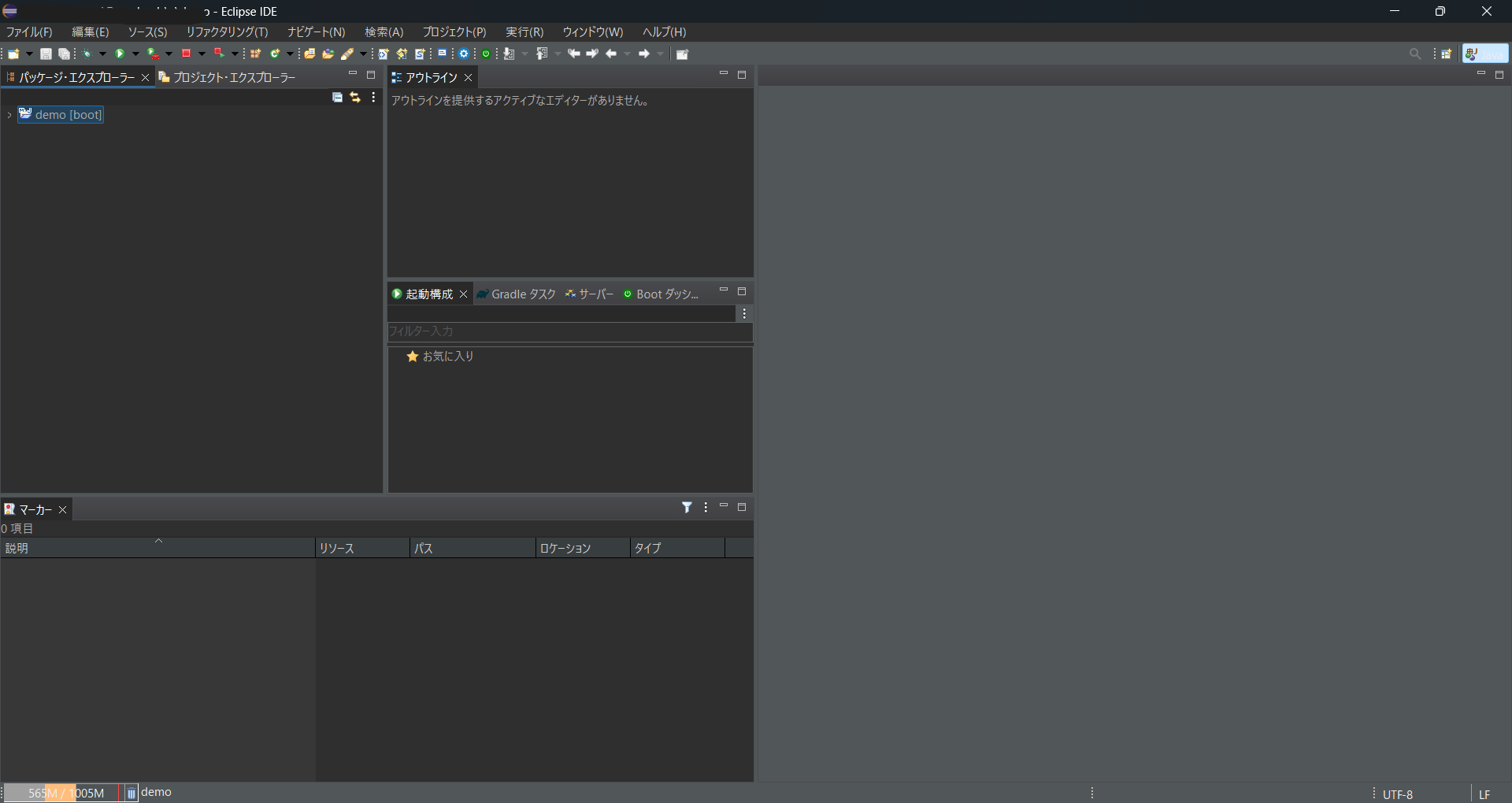Click the green Spring Boot power icon
1512x803 pixels.
[x=487, y=54]
